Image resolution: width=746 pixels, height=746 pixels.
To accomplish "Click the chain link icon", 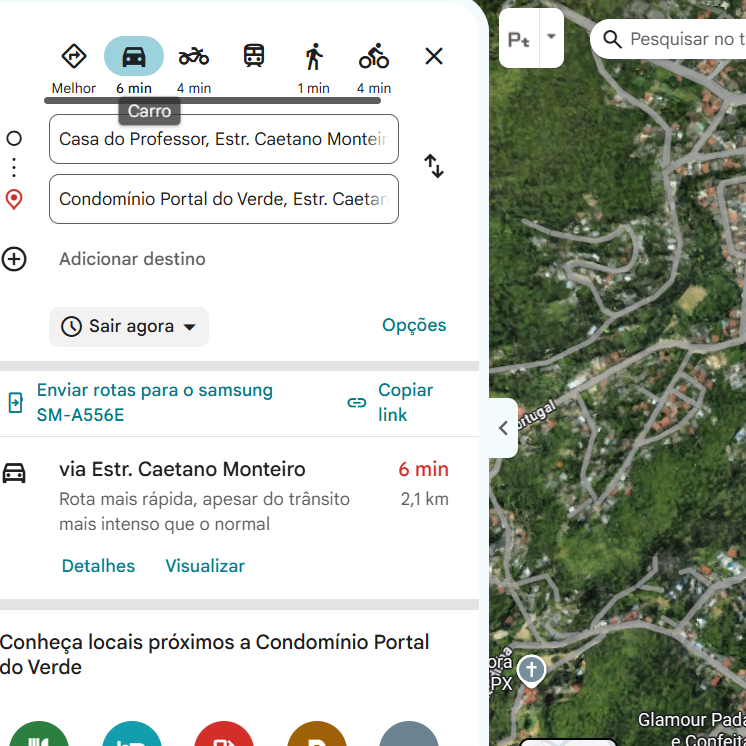I will [357, 403].
